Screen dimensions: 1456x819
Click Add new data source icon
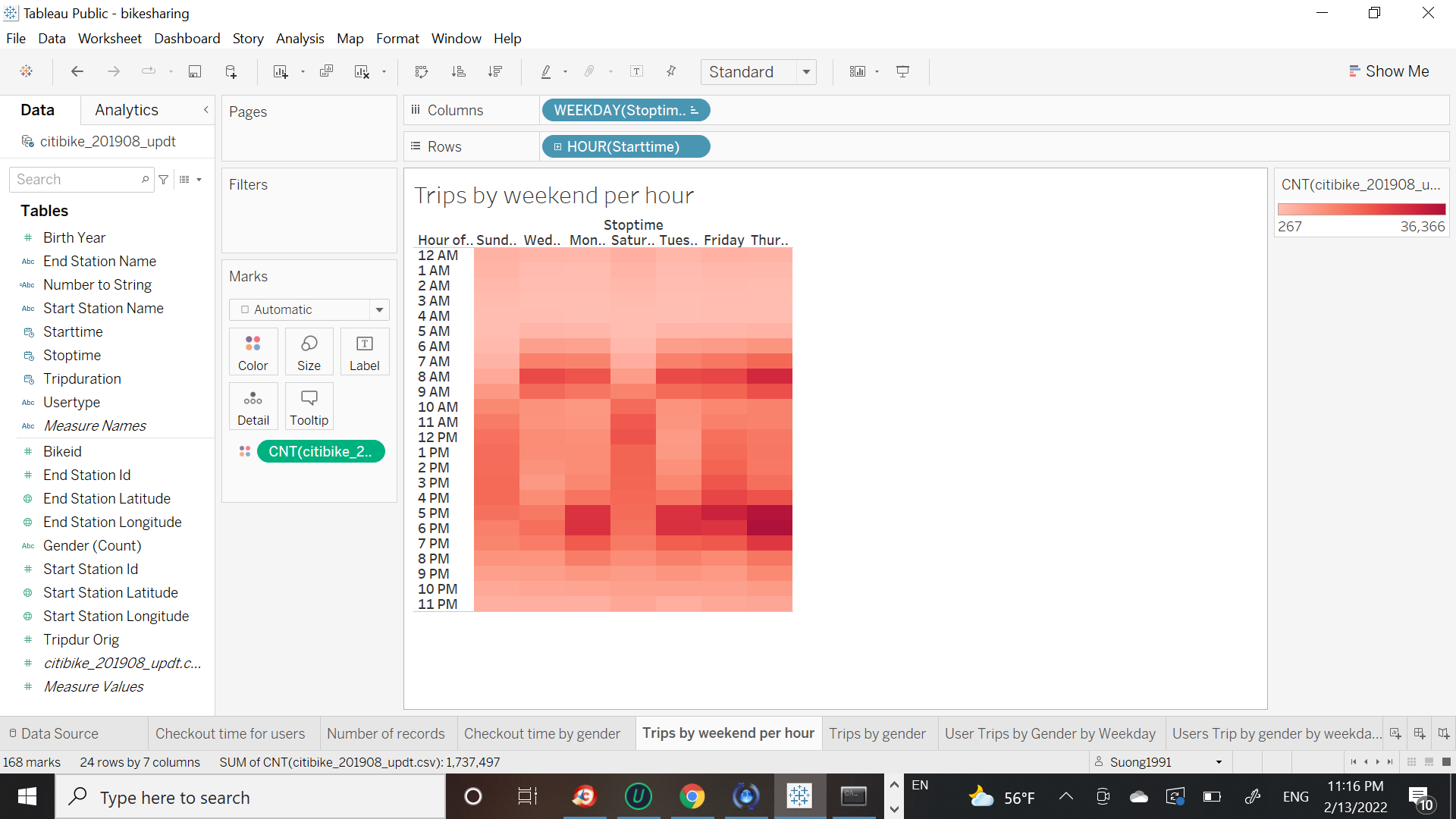[231, 71]
